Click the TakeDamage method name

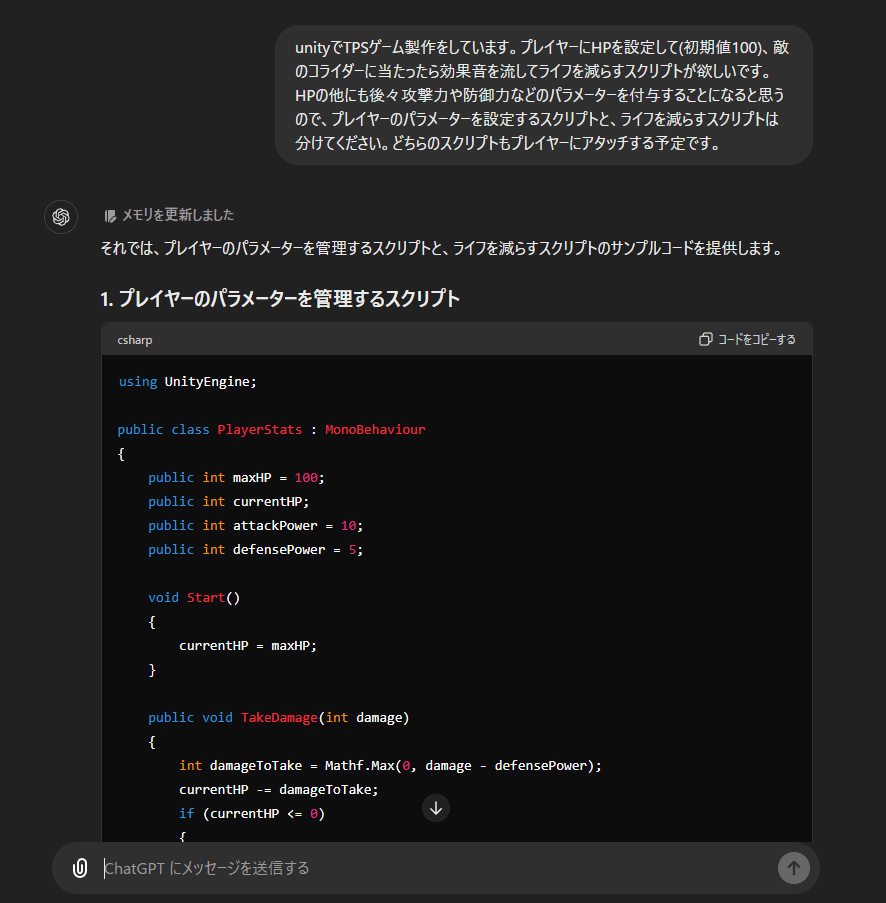pos(279,718)
